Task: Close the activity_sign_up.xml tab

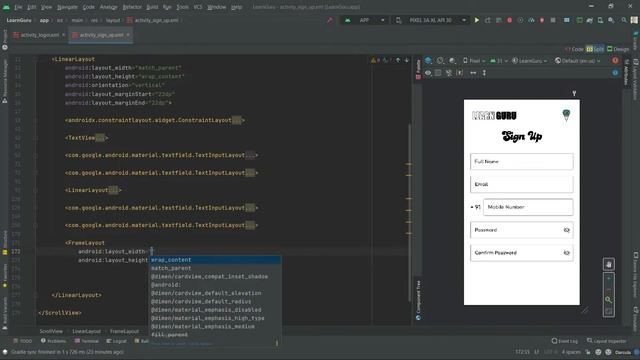Action: (128, 35)
